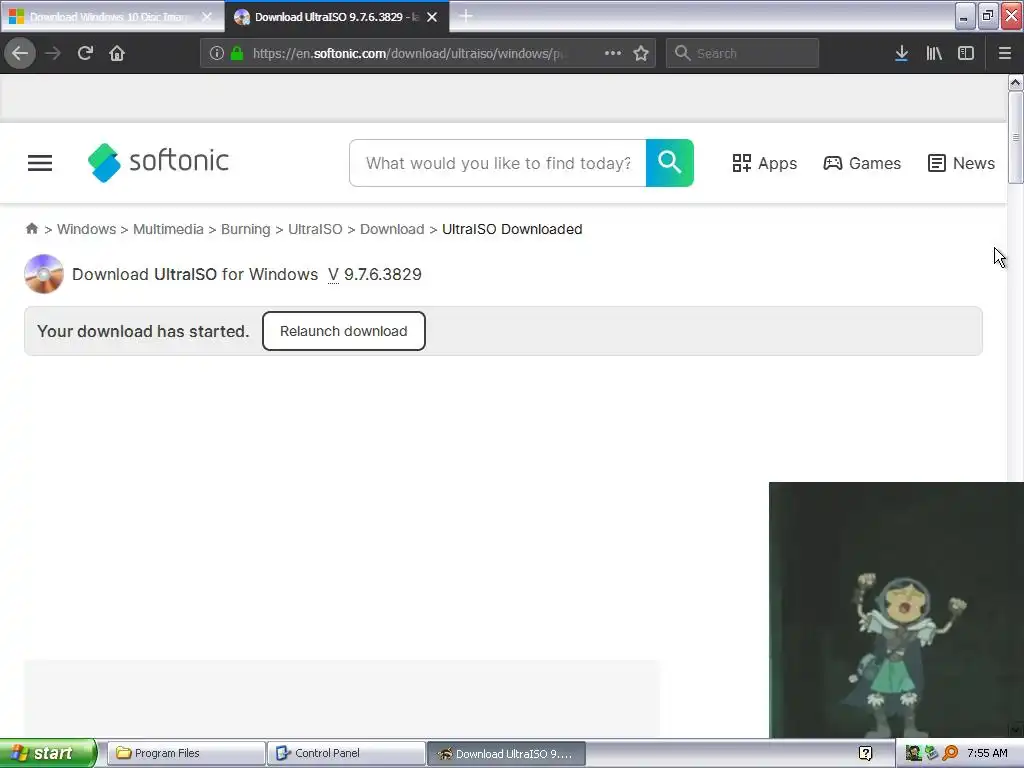The height and width of the screenshot is (768, 1024).
Task: Switch to Control Panel taskbar window
Action: [x=346, y=753]
